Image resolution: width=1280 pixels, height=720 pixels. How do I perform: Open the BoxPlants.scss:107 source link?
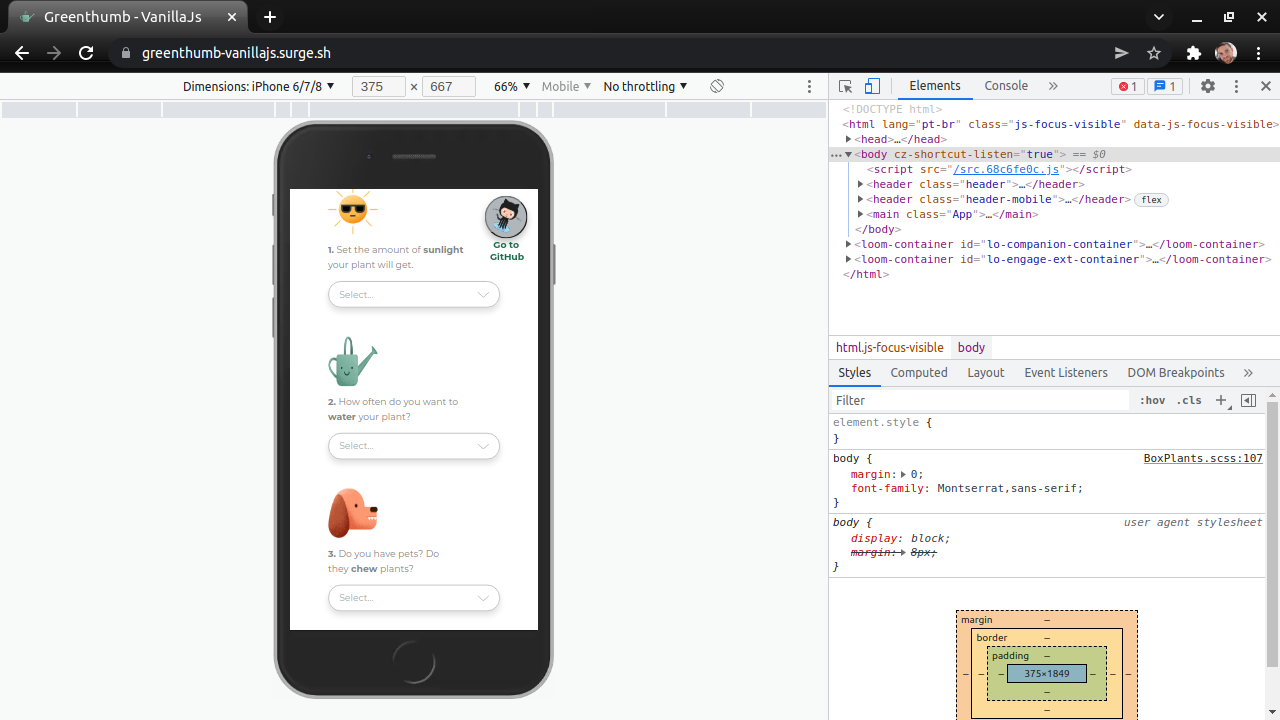[1203, 458]
